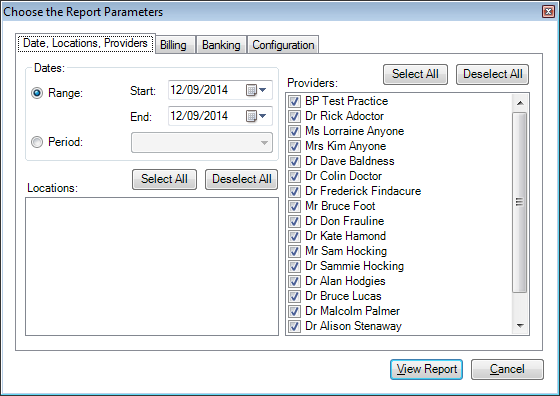Click the View Report button
Screen dimensions: 560x396
point(426,369)
